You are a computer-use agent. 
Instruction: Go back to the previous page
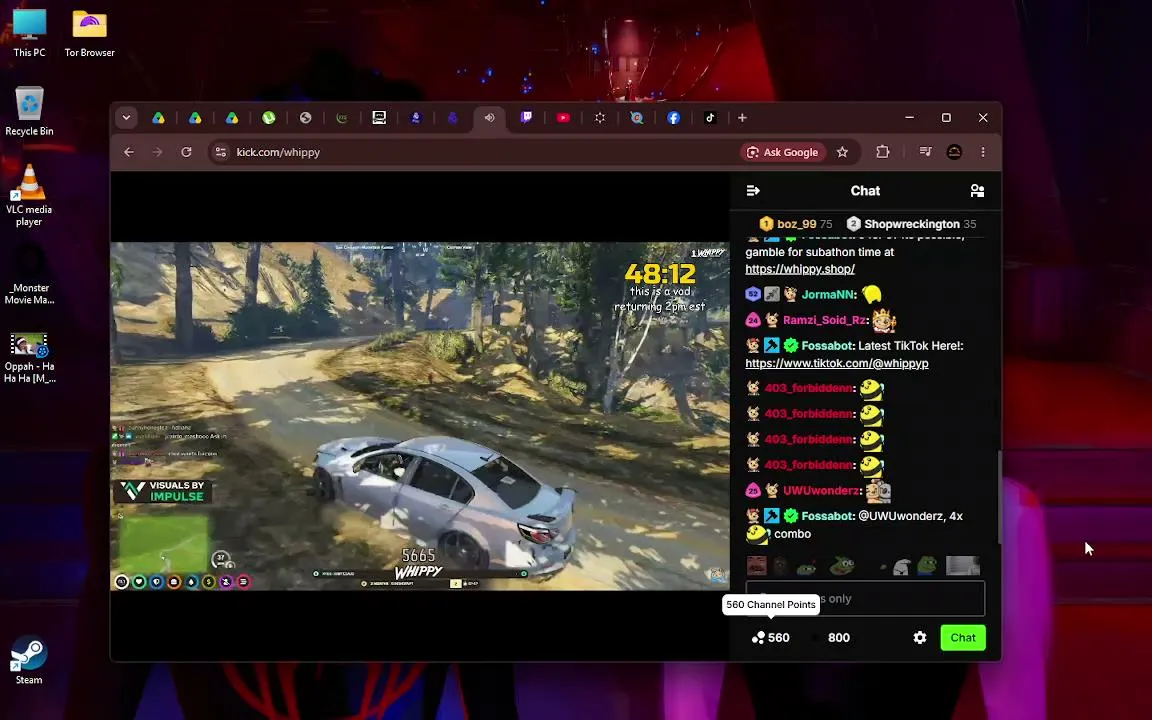[x=129, y=152]
